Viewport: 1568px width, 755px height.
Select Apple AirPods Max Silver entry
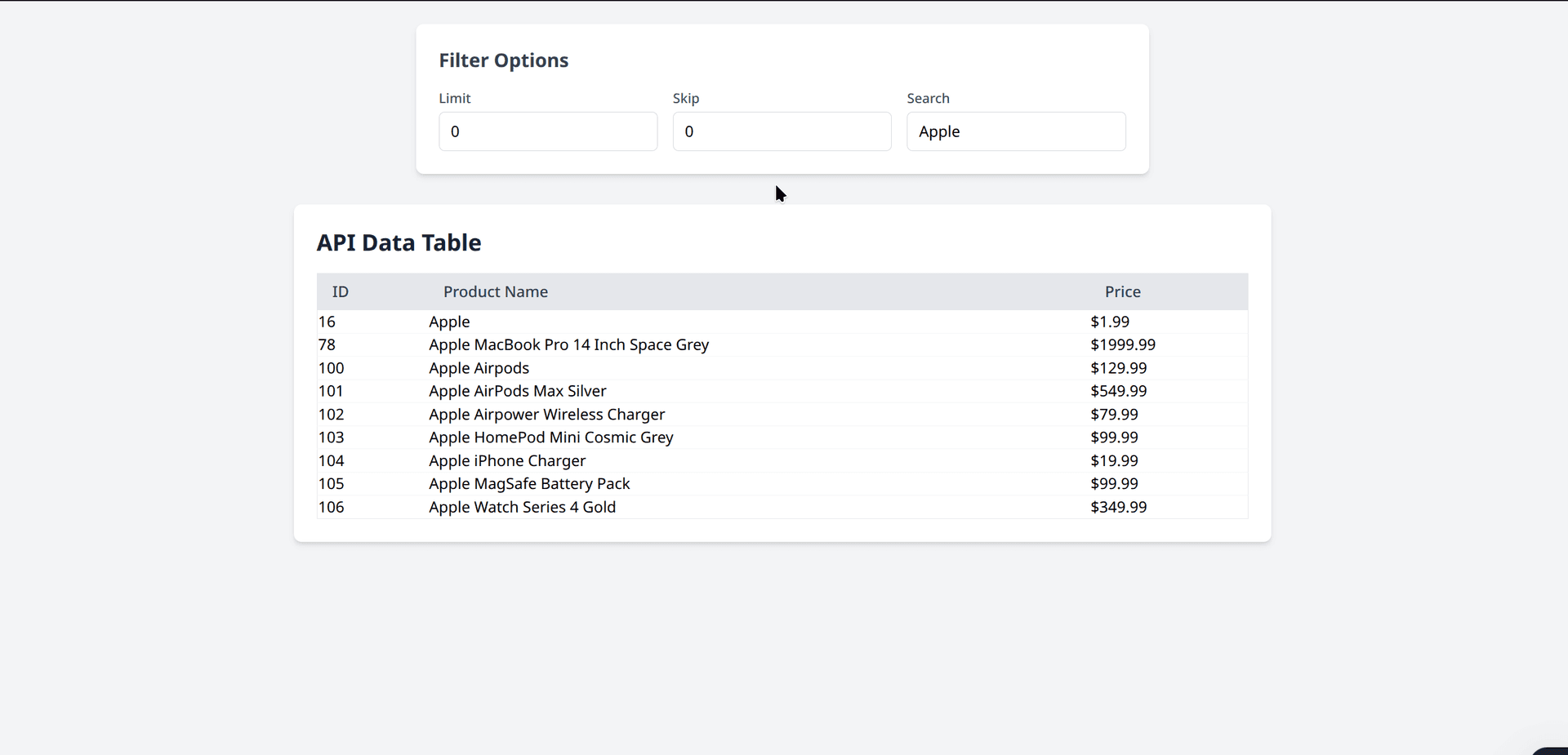518,391
